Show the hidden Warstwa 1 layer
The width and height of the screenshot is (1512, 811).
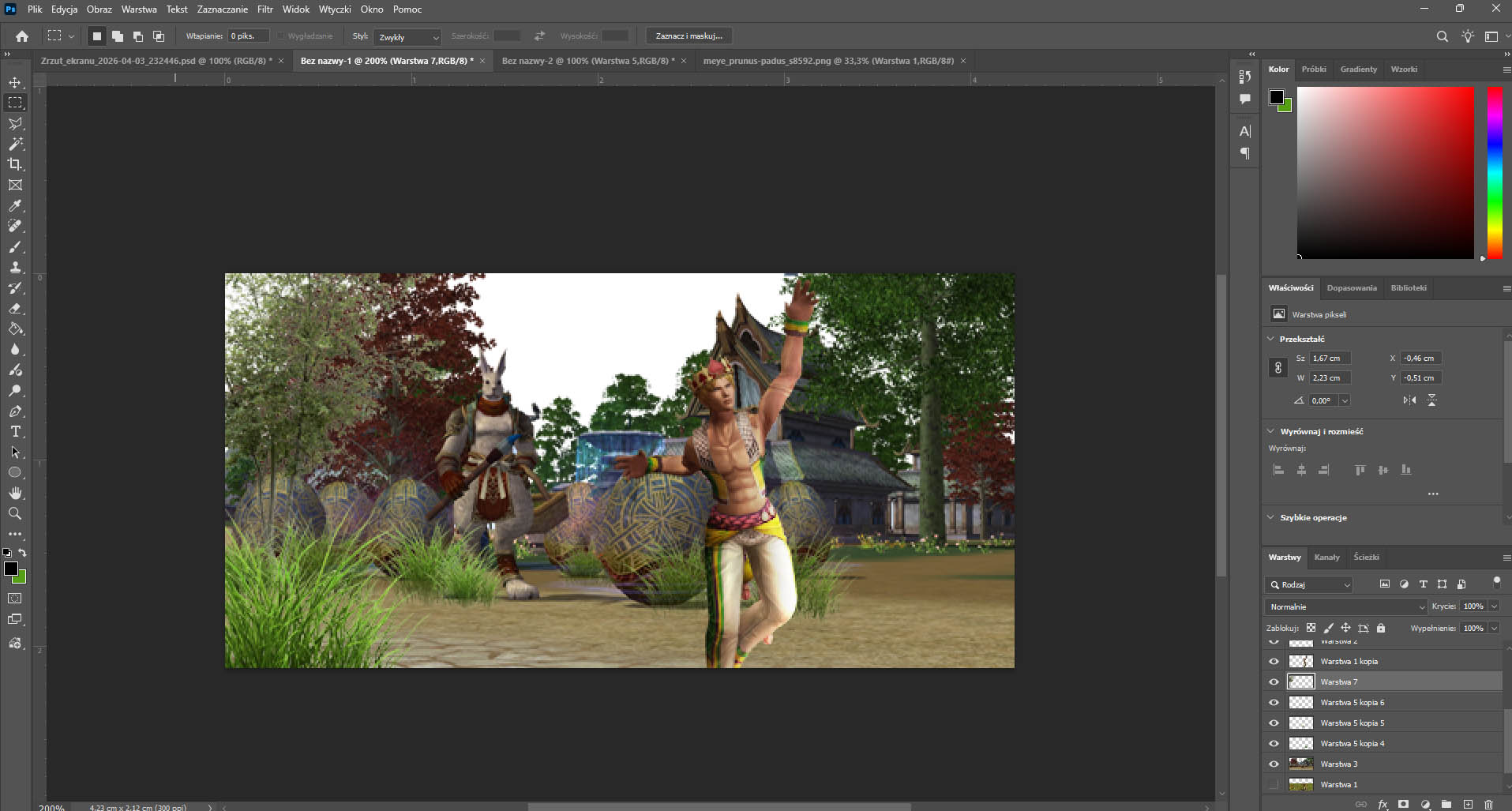pyautogui.click(x=1274, y=784)
